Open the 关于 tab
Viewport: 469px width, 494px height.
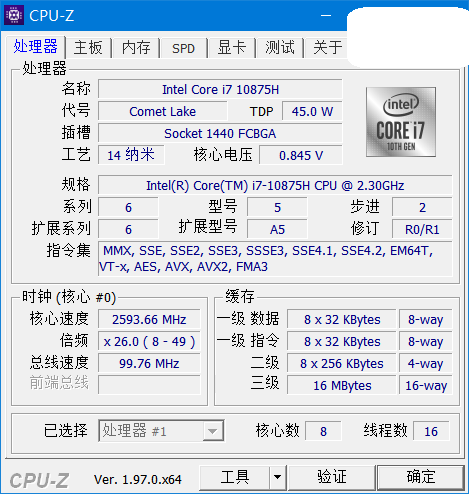pos(327,47)
